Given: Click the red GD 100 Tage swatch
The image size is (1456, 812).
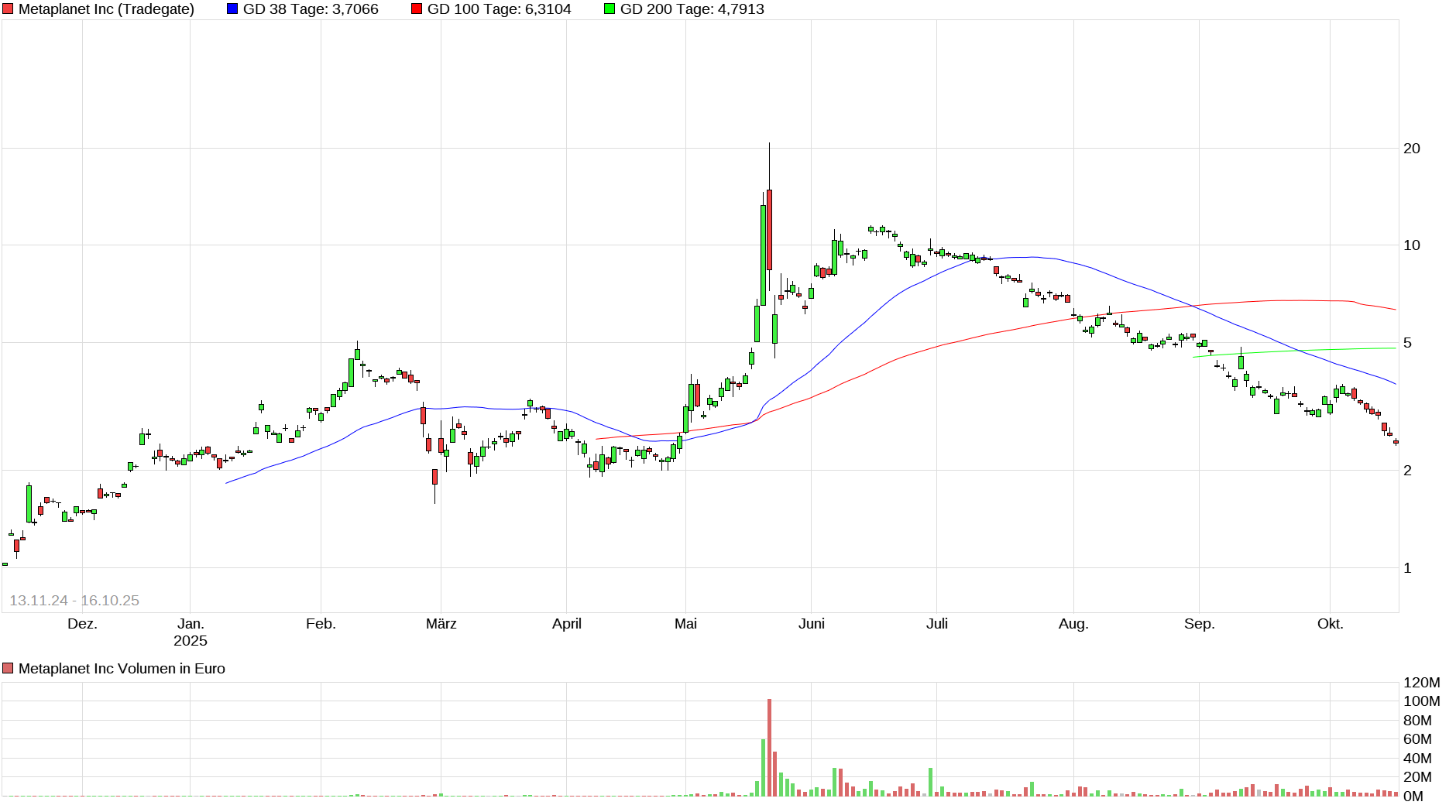Looking at the screenshot, I should 417,9.
